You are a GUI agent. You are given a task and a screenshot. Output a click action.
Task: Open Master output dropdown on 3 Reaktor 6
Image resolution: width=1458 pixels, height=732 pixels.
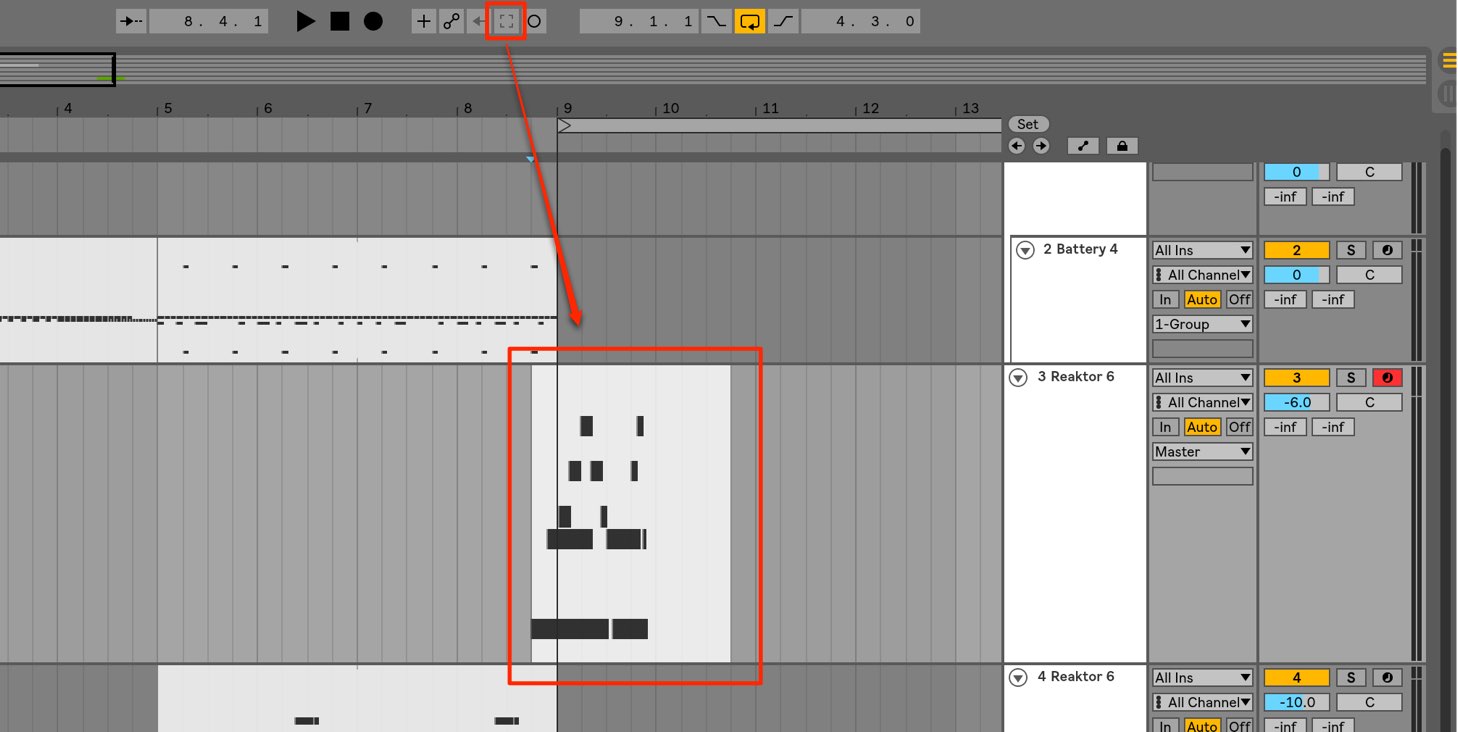[x=1202, y=452]
